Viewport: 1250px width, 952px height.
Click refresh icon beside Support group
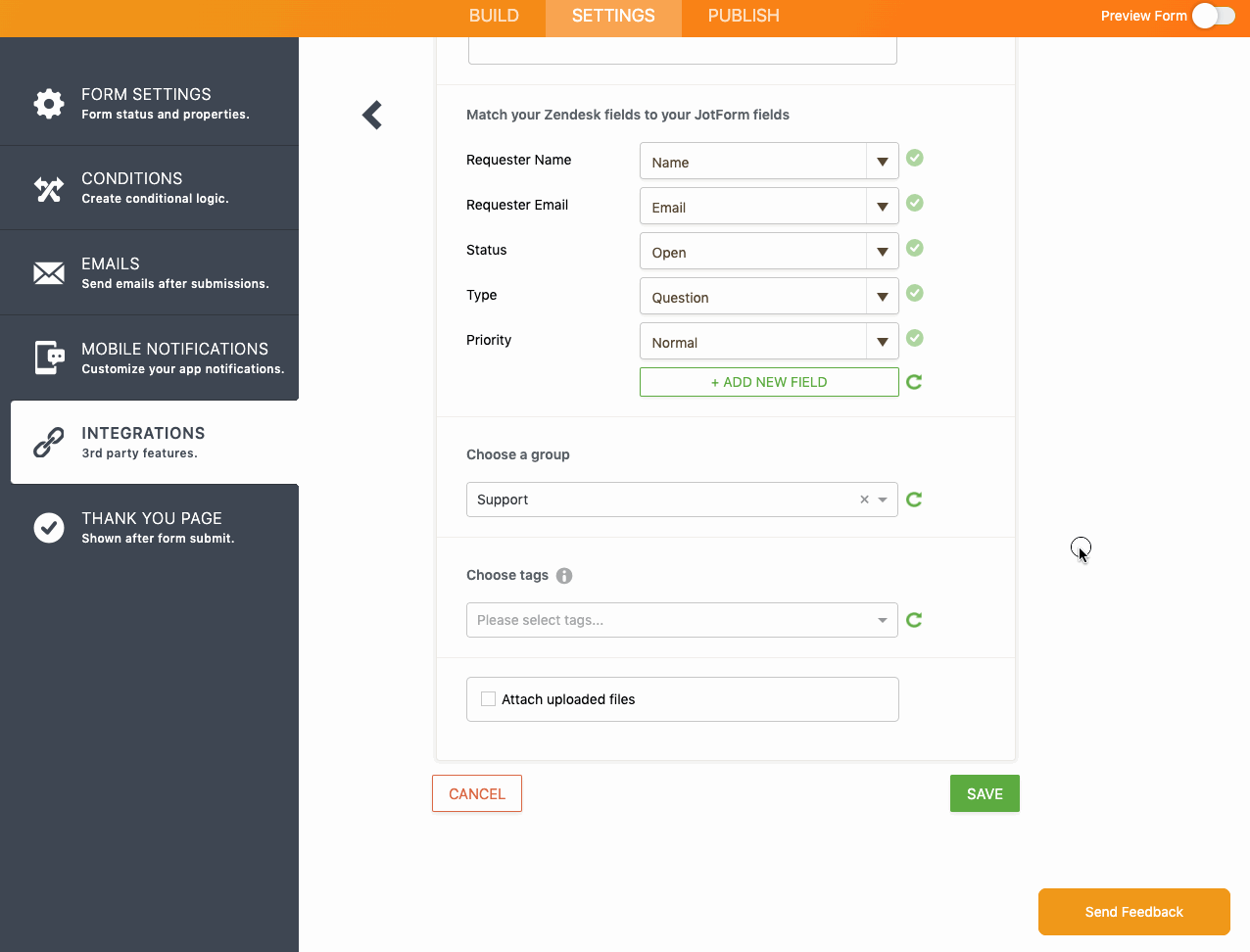tap(914, 500)
